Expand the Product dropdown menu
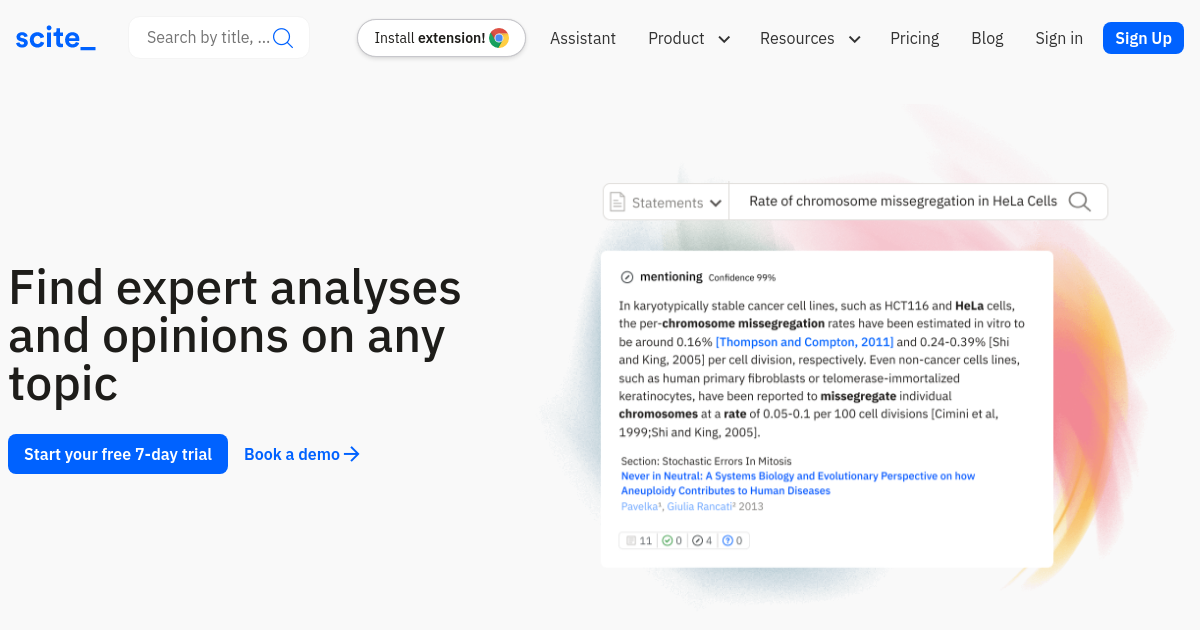The height and width of the screenshot is (630, 1200). click(688, 38)
